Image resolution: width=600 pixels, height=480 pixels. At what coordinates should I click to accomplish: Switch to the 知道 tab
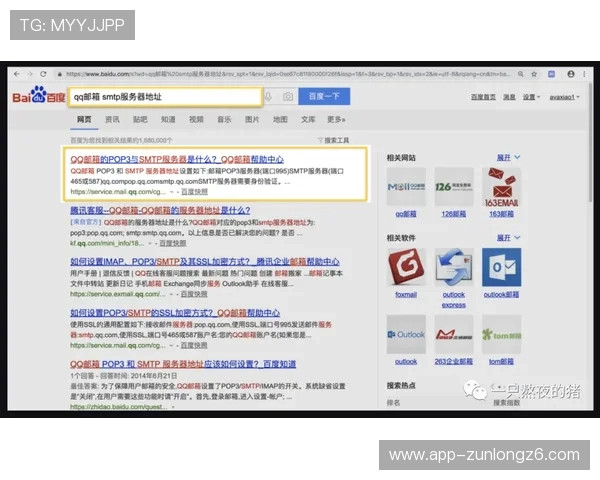pos(168,119)
